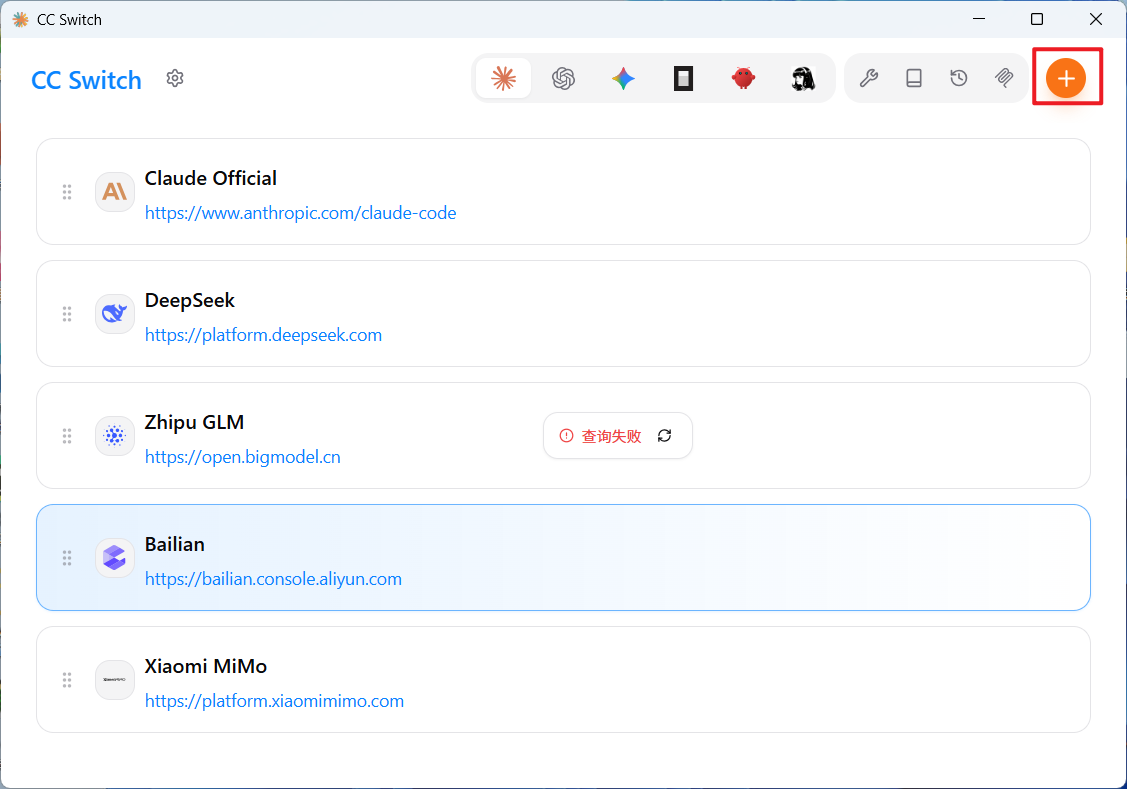Select the Zhipu GLM provider name

pyautogui.click(x=194, y=423)
